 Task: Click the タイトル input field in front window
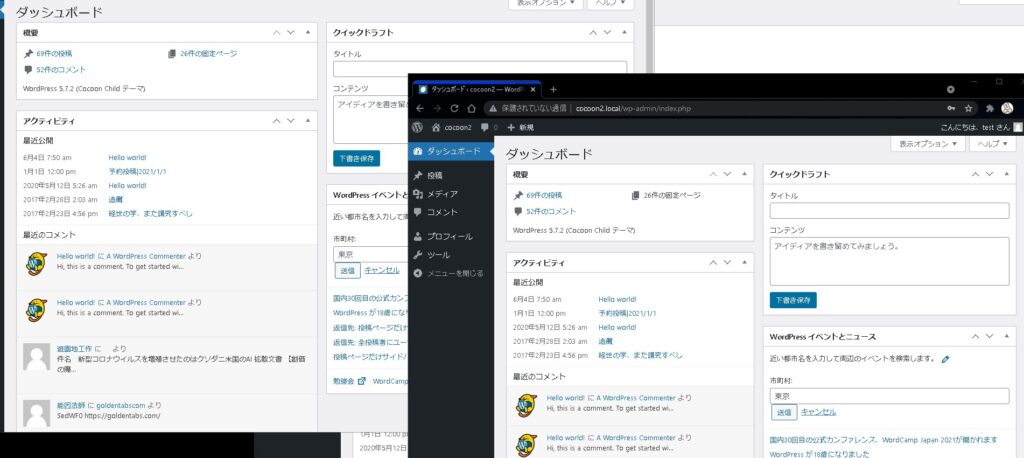[889, 211]
